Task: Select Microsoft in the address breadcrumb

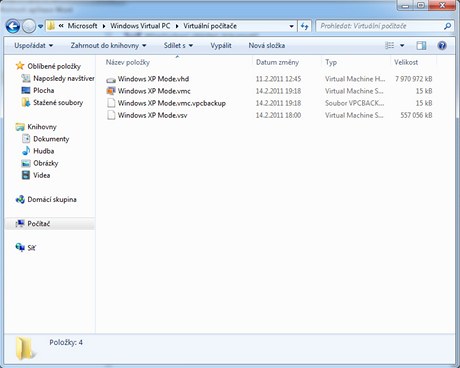Action: pos(82,26)
